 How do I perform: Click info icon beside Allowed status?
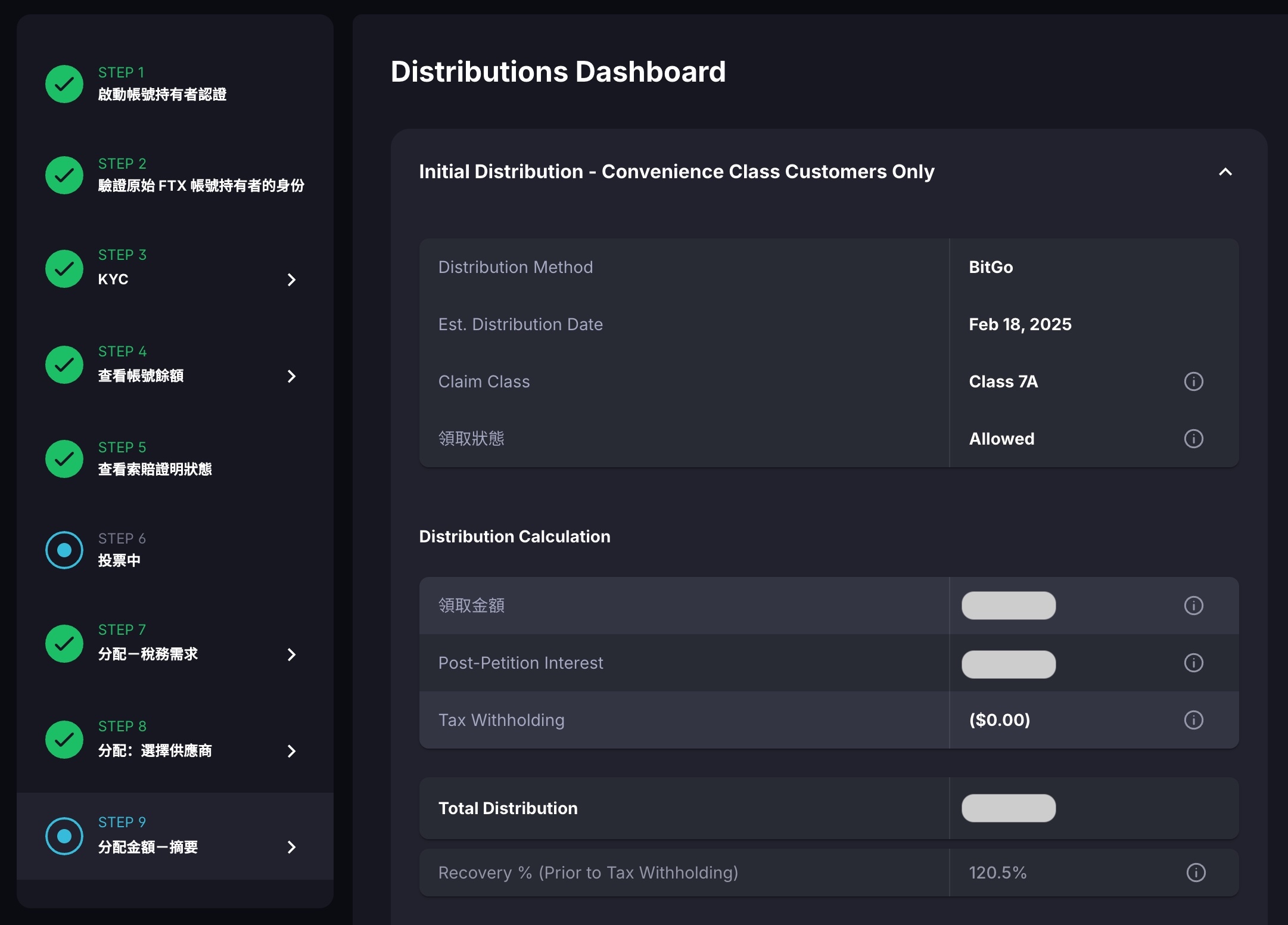tap(1193, 439)
